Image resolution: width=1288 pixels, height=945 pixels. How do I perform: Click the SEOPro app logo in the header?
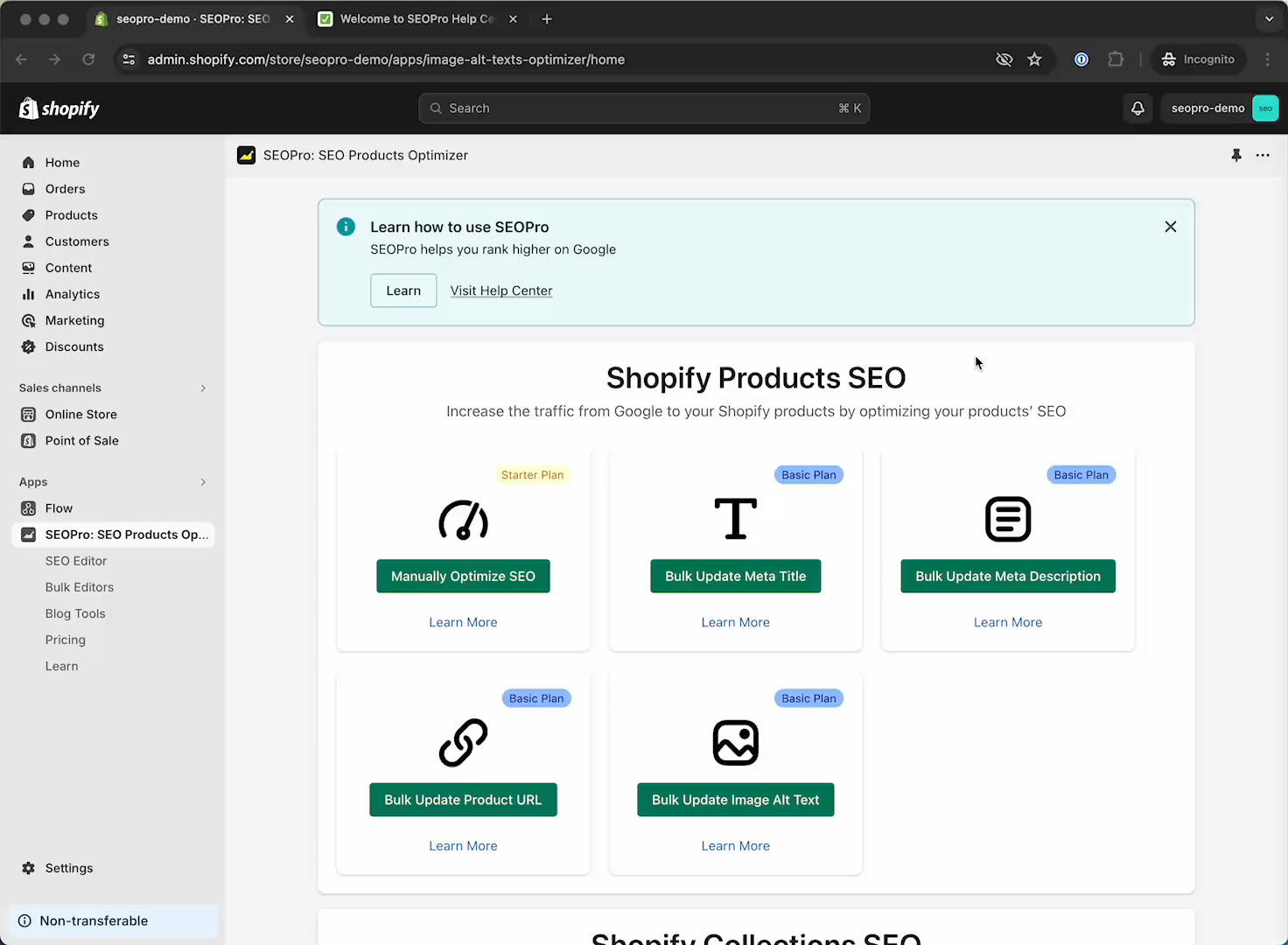point(247,155)
